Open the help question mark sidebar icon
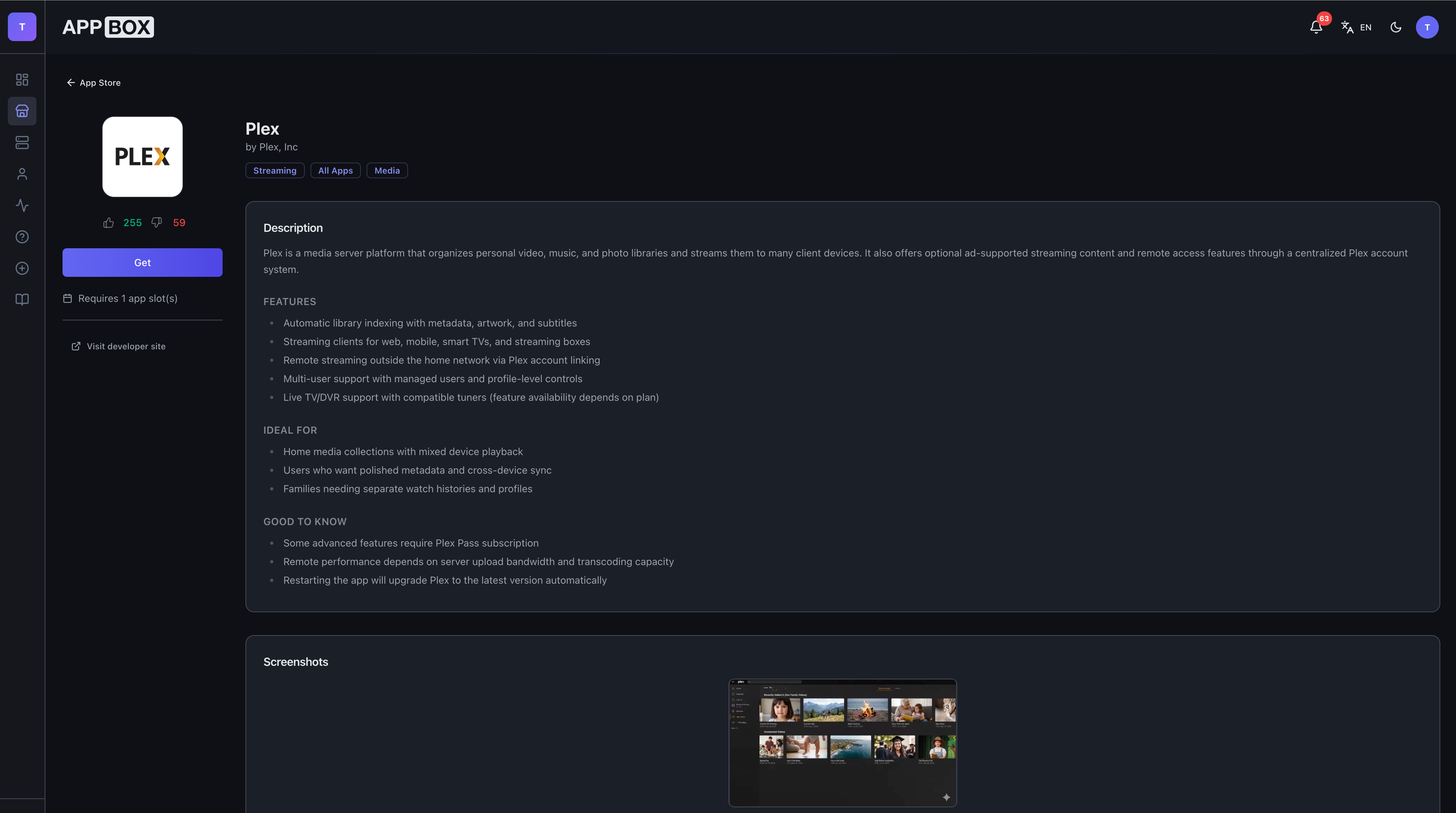The height and width of the screenshot is (813, 1456). (22, 237)
